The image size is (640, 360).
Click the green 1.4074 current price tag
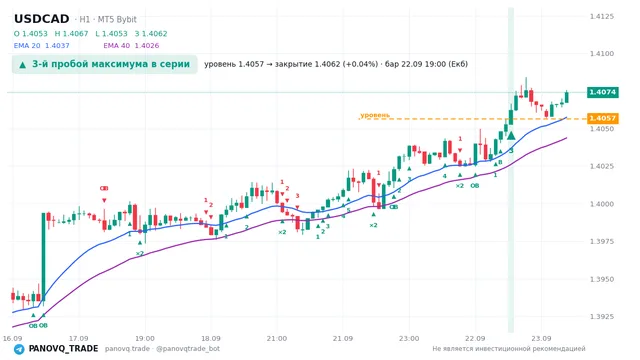(x=603, y=92)
